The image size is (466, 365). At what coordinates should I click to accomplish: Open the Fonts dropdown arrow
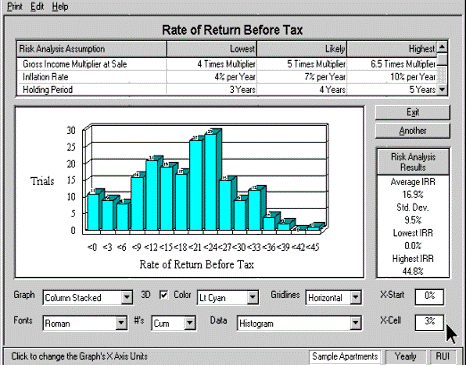tap(121, 323)
